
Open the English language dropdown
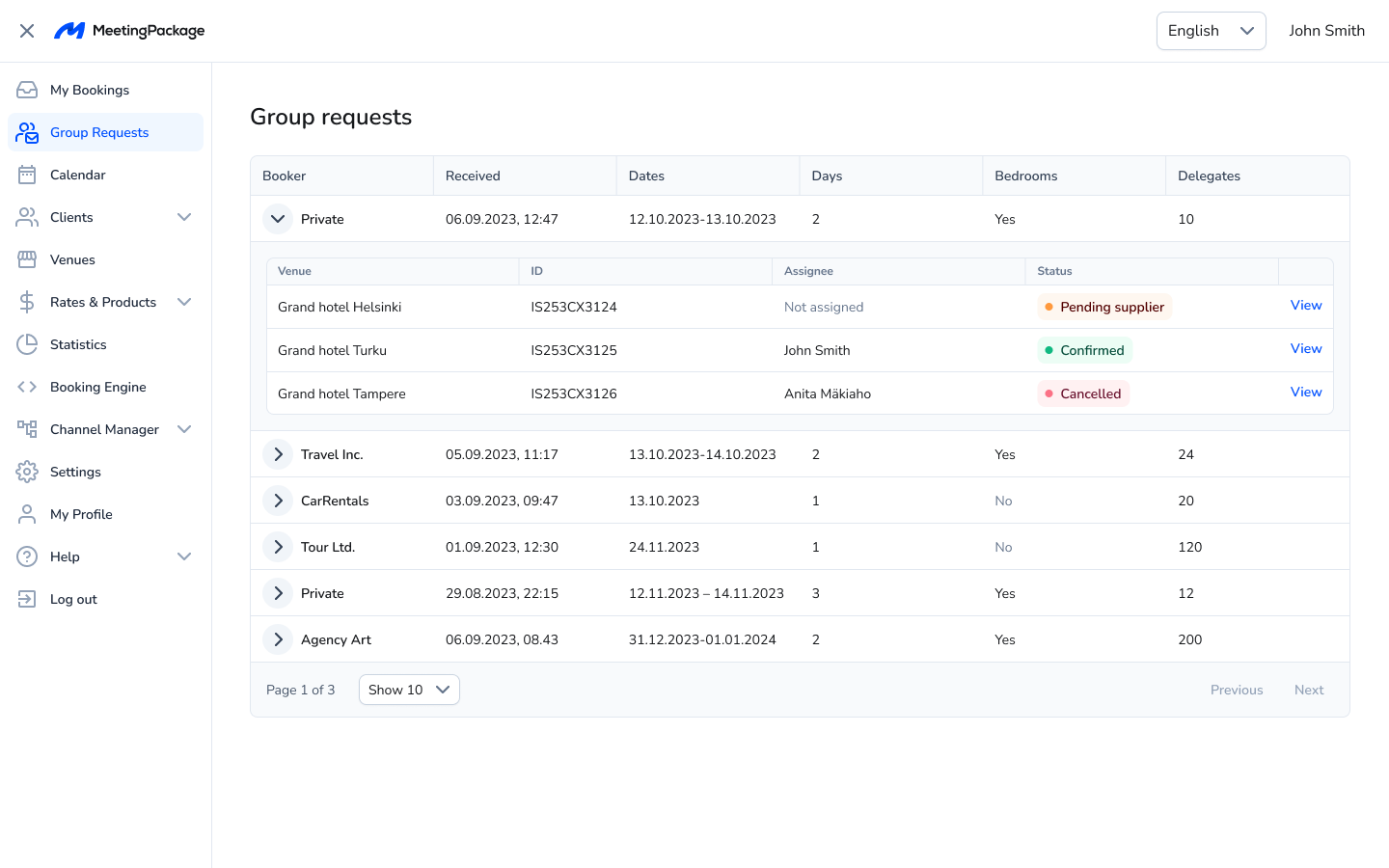(1211, 31)
